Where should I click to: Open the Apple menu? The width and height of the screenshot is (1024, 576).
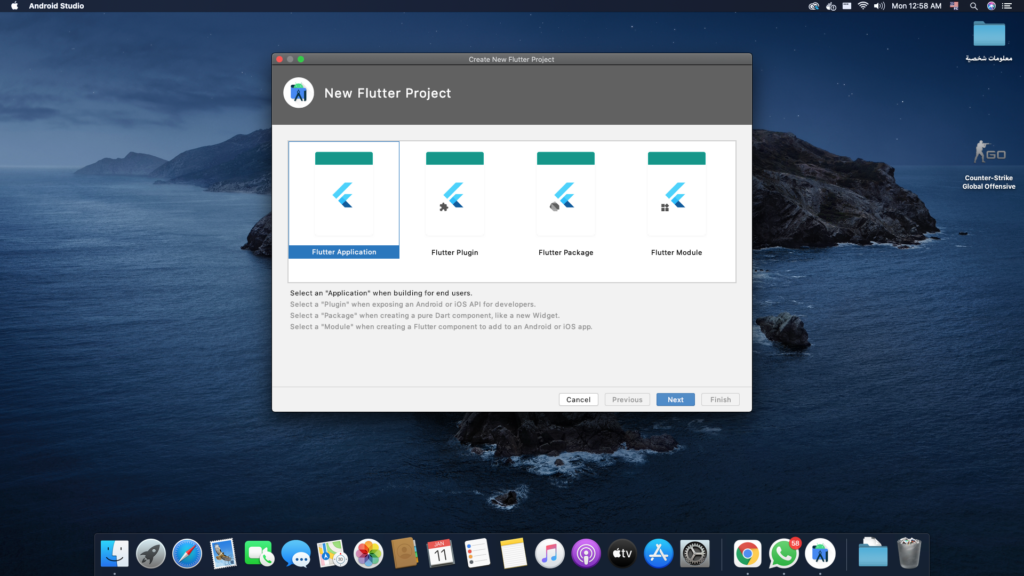point(14,6)
